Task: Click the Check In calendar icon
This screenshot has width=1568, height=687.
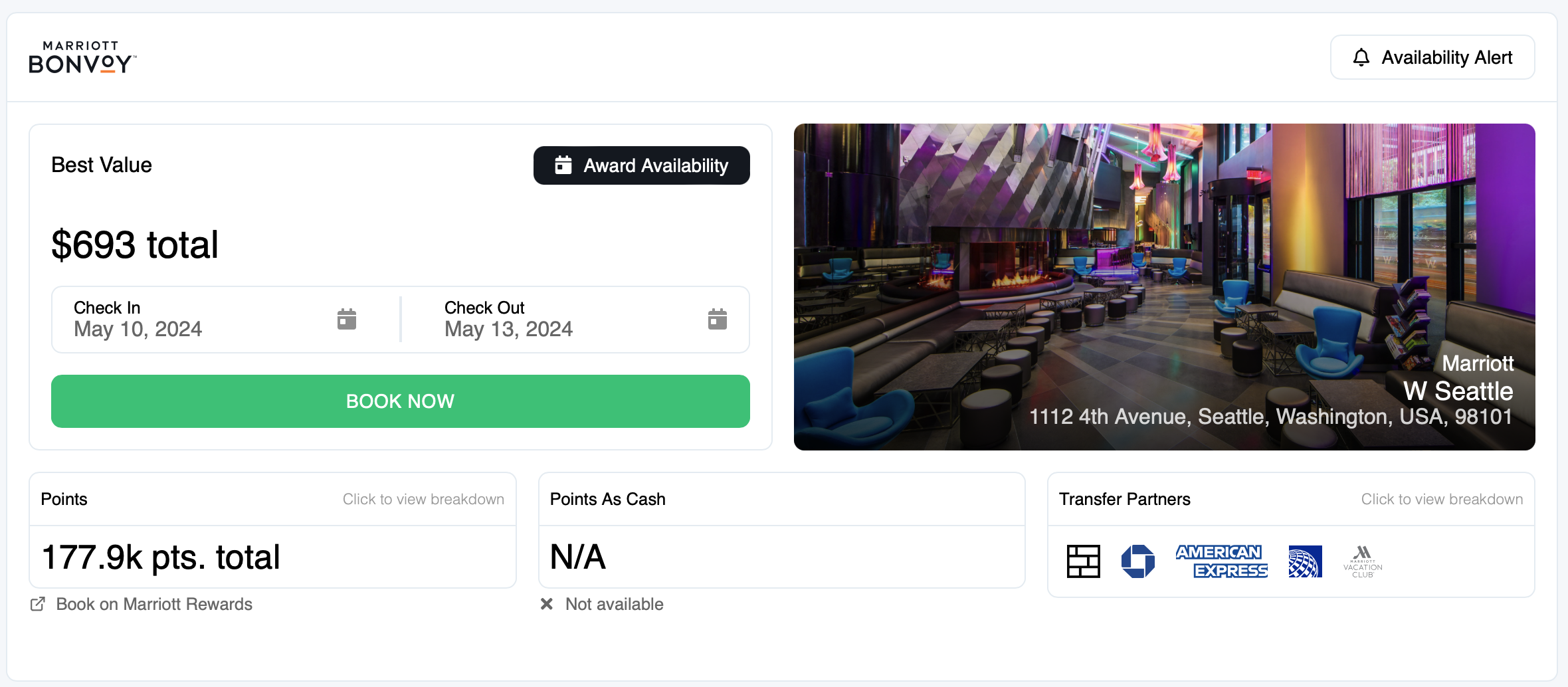Action: [346, 320]
